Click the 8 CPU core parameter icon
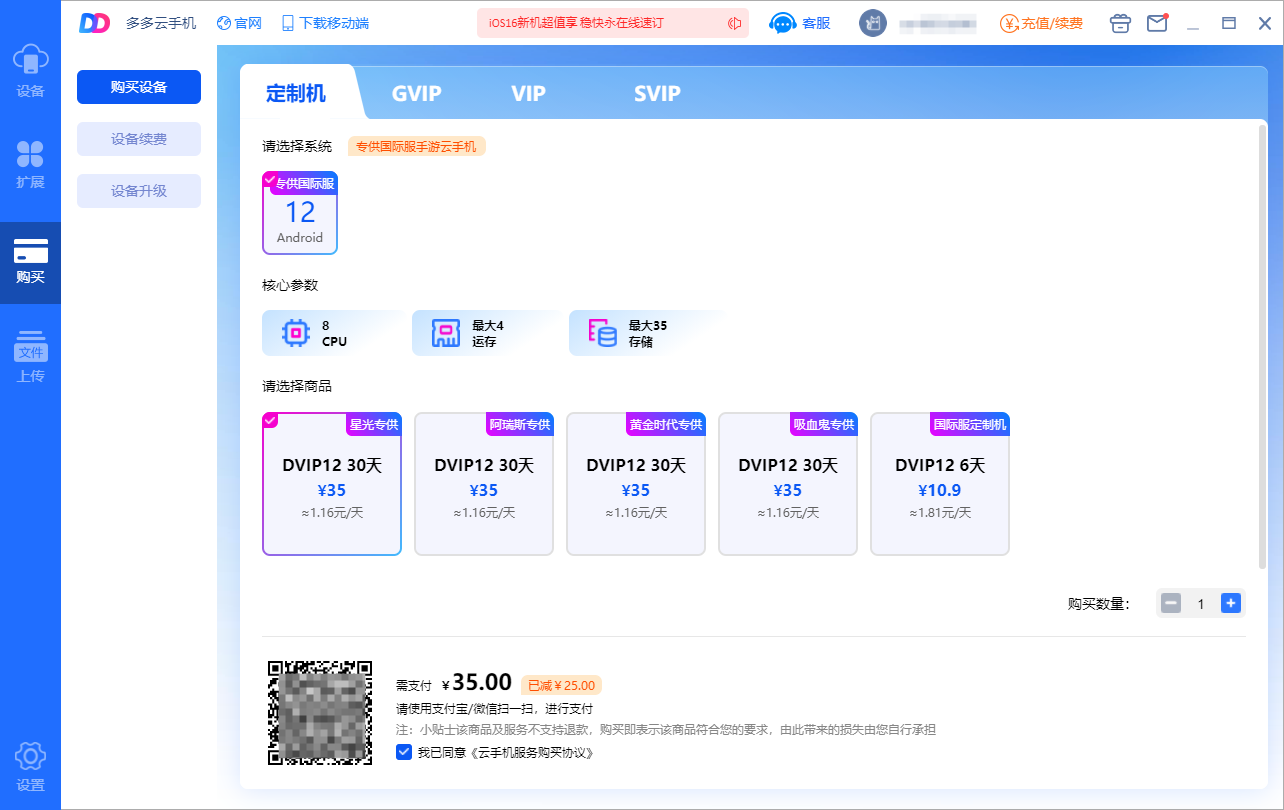This screenshot has height=810, width=1284. (x=296, y=333)
